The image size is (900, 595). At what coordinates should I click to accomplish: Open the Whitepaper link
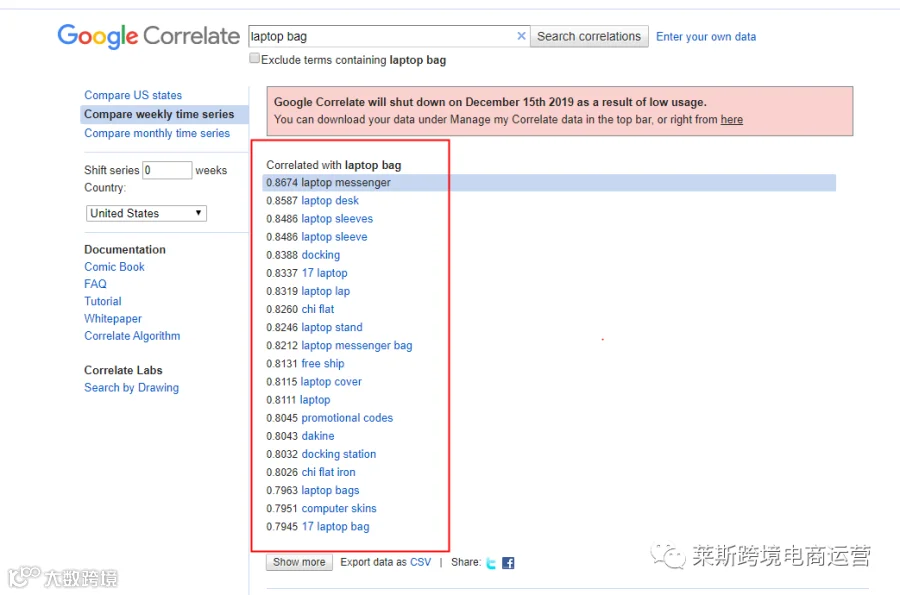coord(113,318)
